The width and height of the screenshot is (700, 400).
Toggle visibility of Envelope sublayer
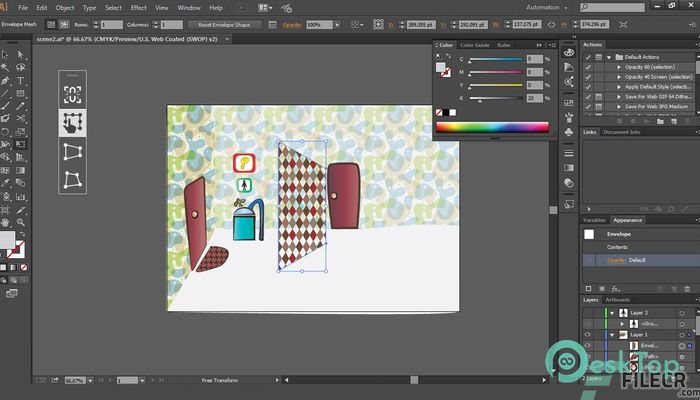[588, 346]
